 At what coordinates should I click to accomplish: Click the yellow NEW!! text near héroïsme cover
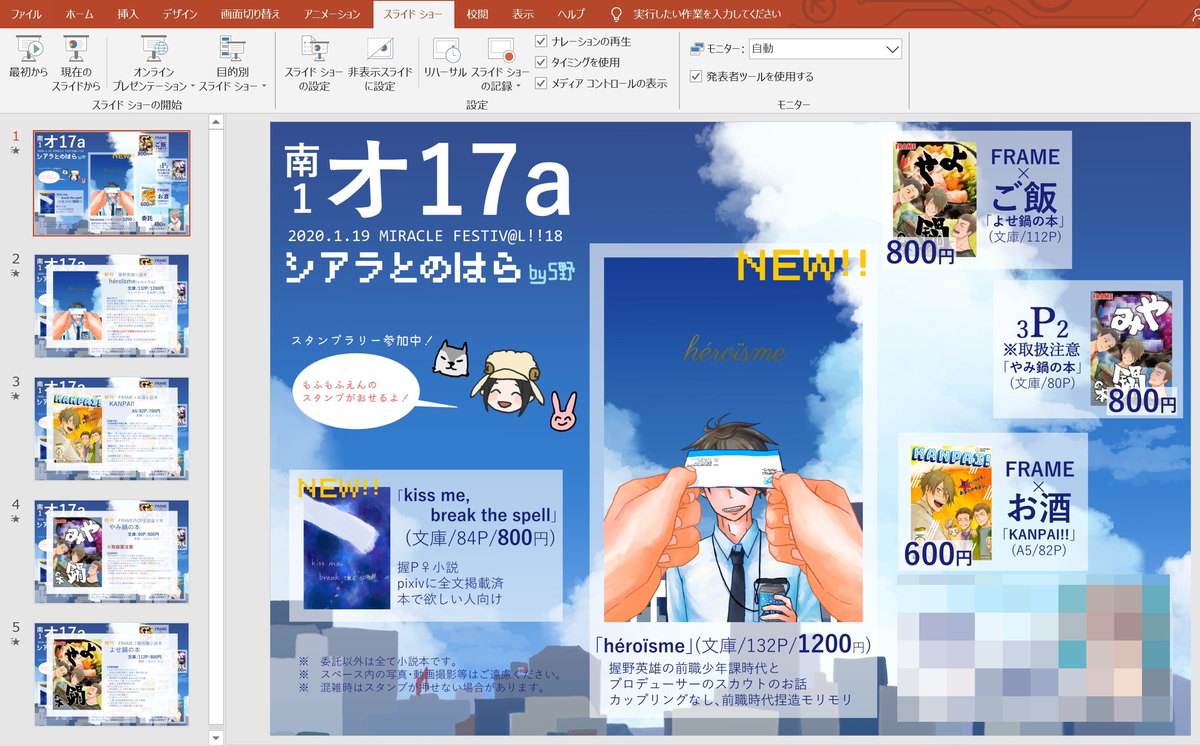[x=803, y=266]
